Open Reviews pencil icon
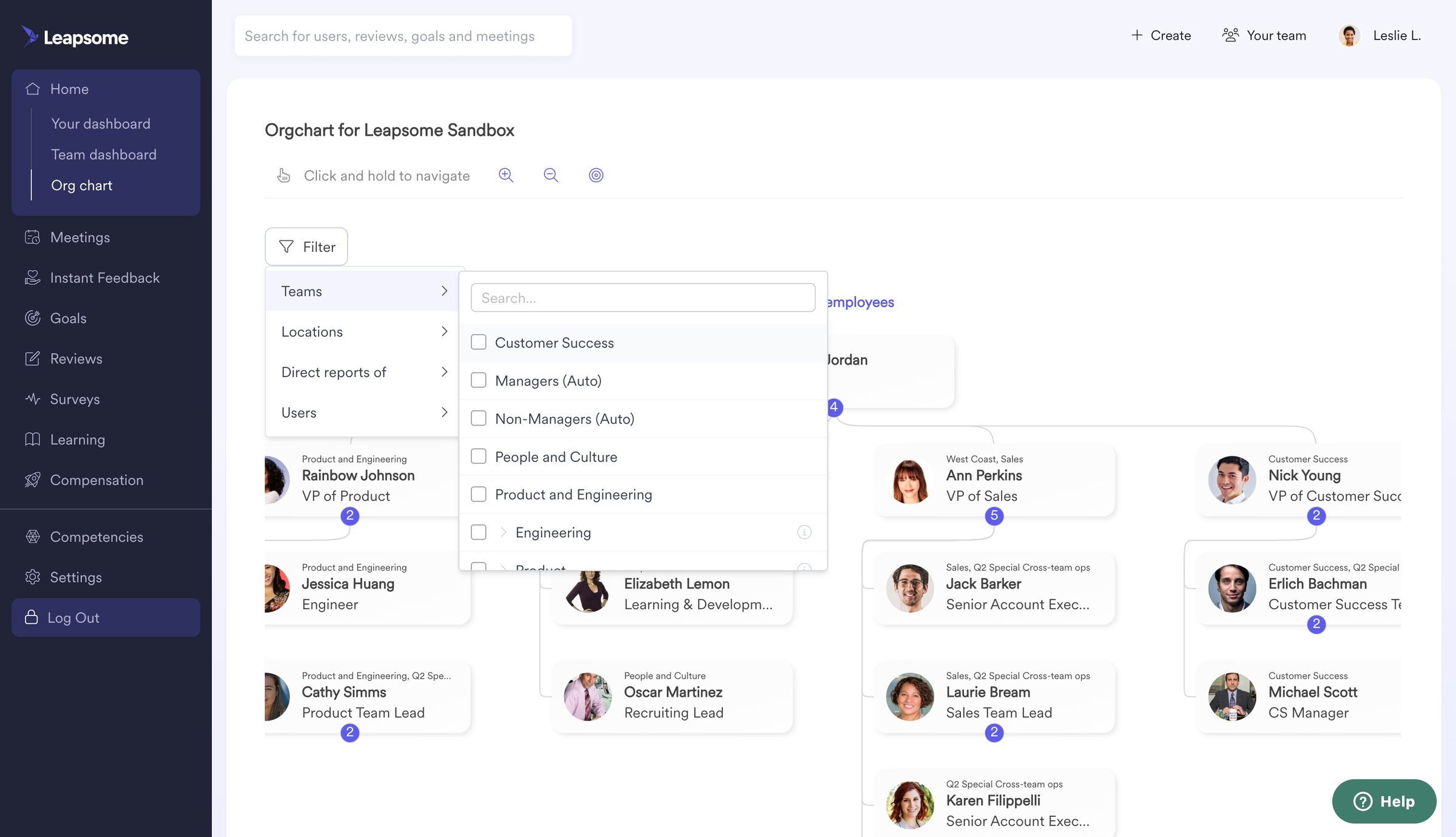This screenshot has width=1456, height=837. [33, 359]
